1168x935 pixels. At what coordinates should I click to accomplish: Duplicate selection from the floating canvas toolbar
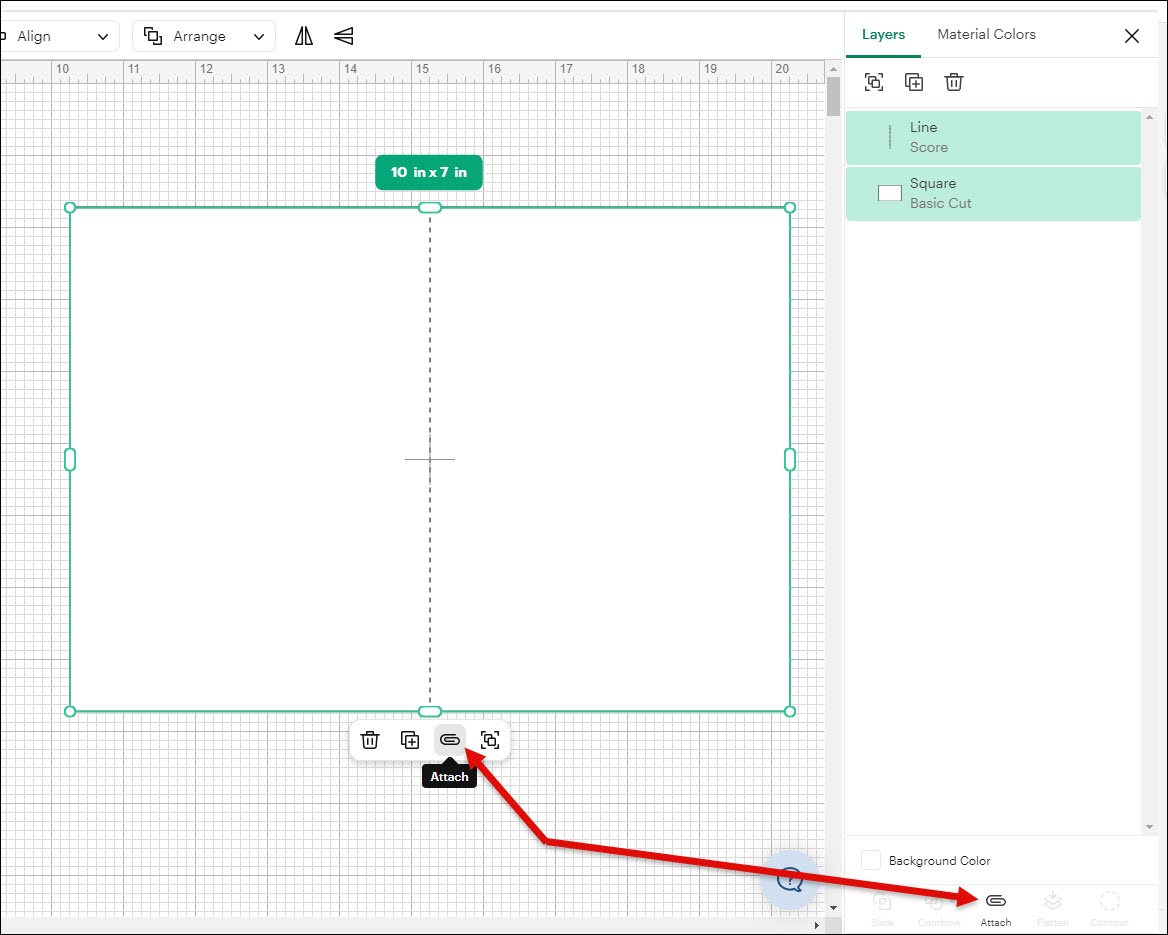(410, 740)
